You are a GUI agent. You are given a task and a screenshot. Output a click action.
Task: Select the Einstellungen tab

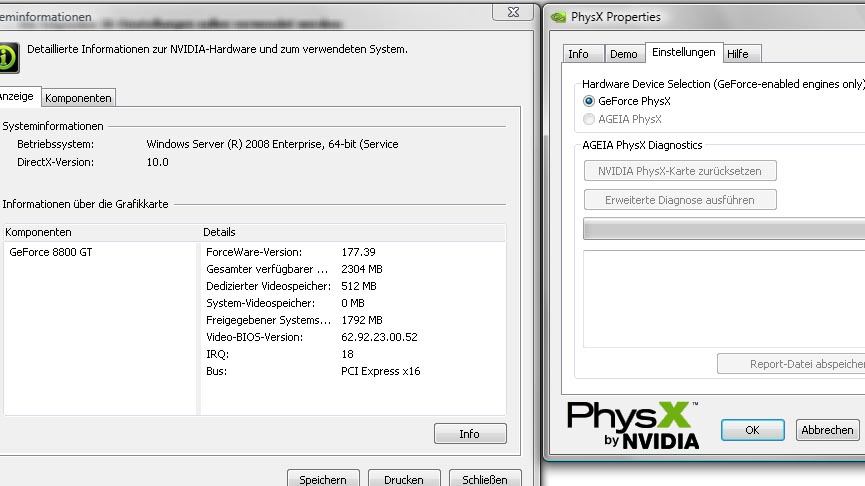(x=684, y=52)
